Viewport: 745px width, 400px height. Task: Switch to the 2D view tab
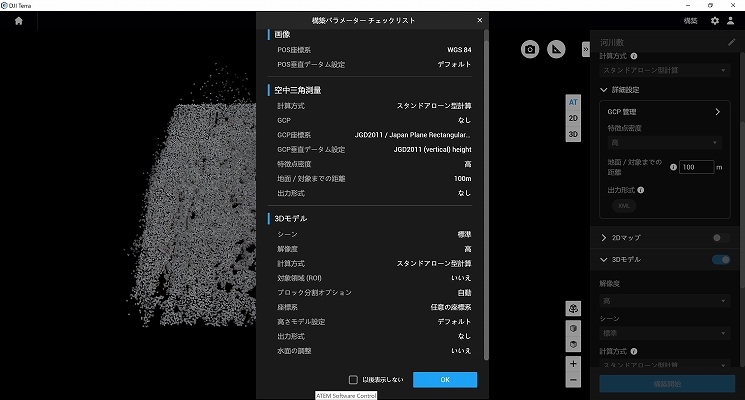(x=573, y=118)
